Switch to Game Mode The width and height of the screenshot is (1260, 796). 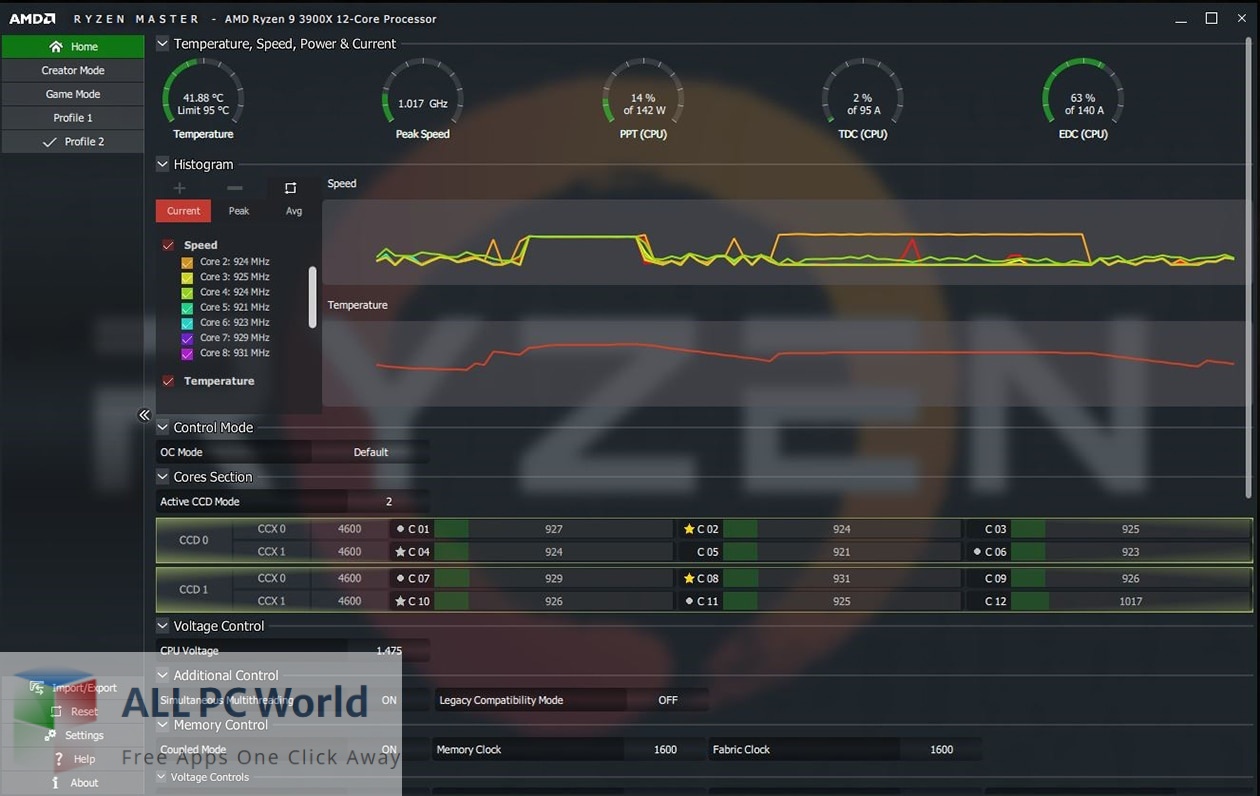tap(73, 94)
